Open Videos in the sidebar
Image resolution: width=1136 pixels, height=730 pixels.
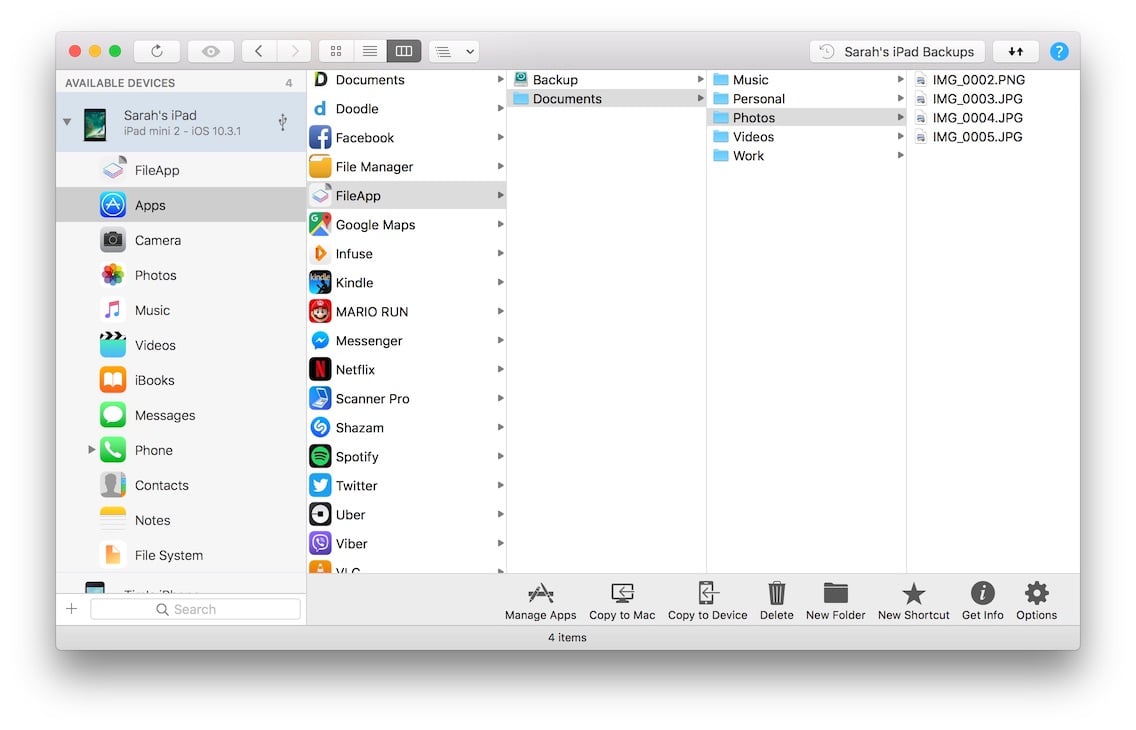181,345
